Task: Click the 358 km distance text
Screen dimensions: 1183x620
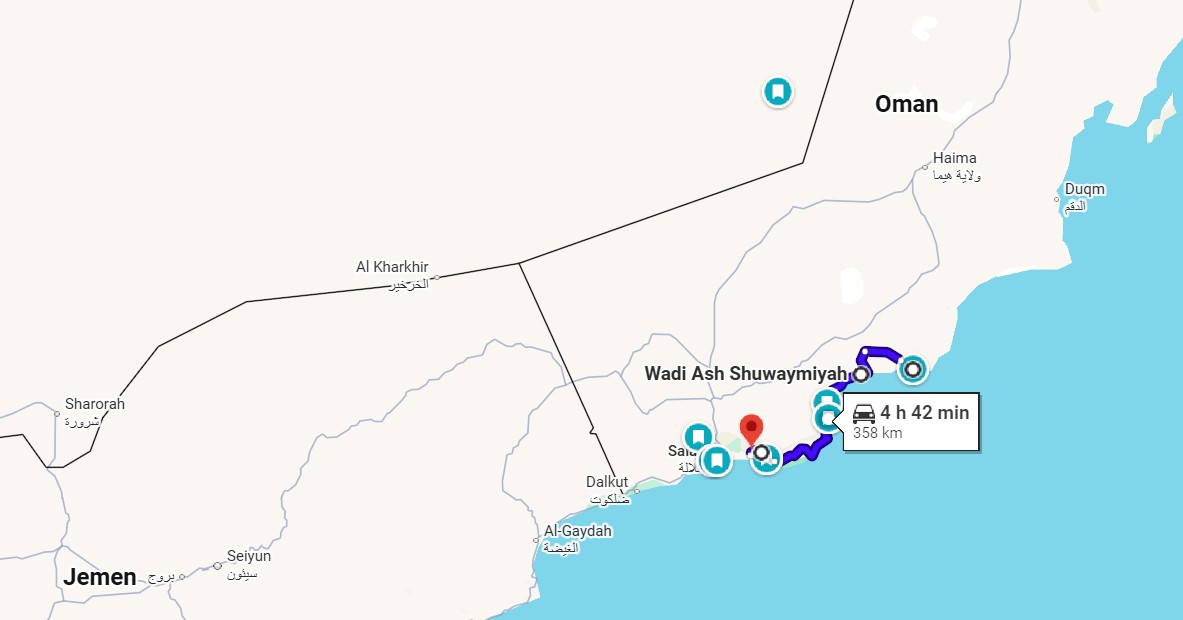Action: pyautogui.click(x=877, y=434)
